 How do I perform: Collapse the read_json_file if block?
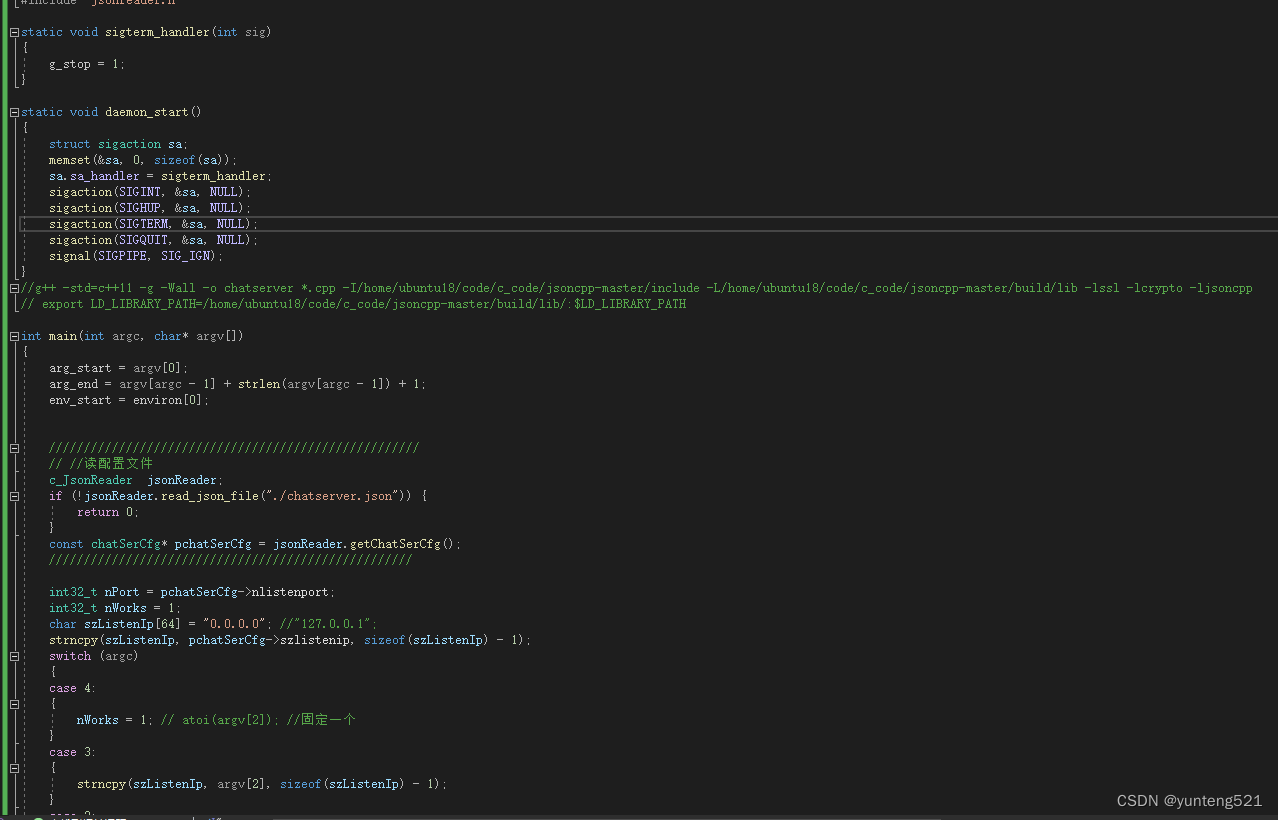13,495
